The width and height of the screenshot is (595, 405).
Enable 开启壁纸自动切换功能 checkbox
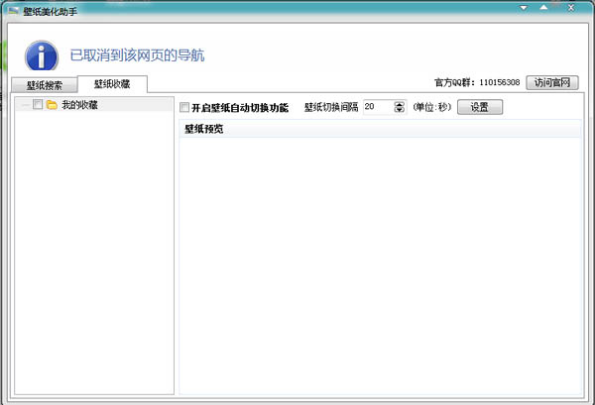tap(184, 107)
